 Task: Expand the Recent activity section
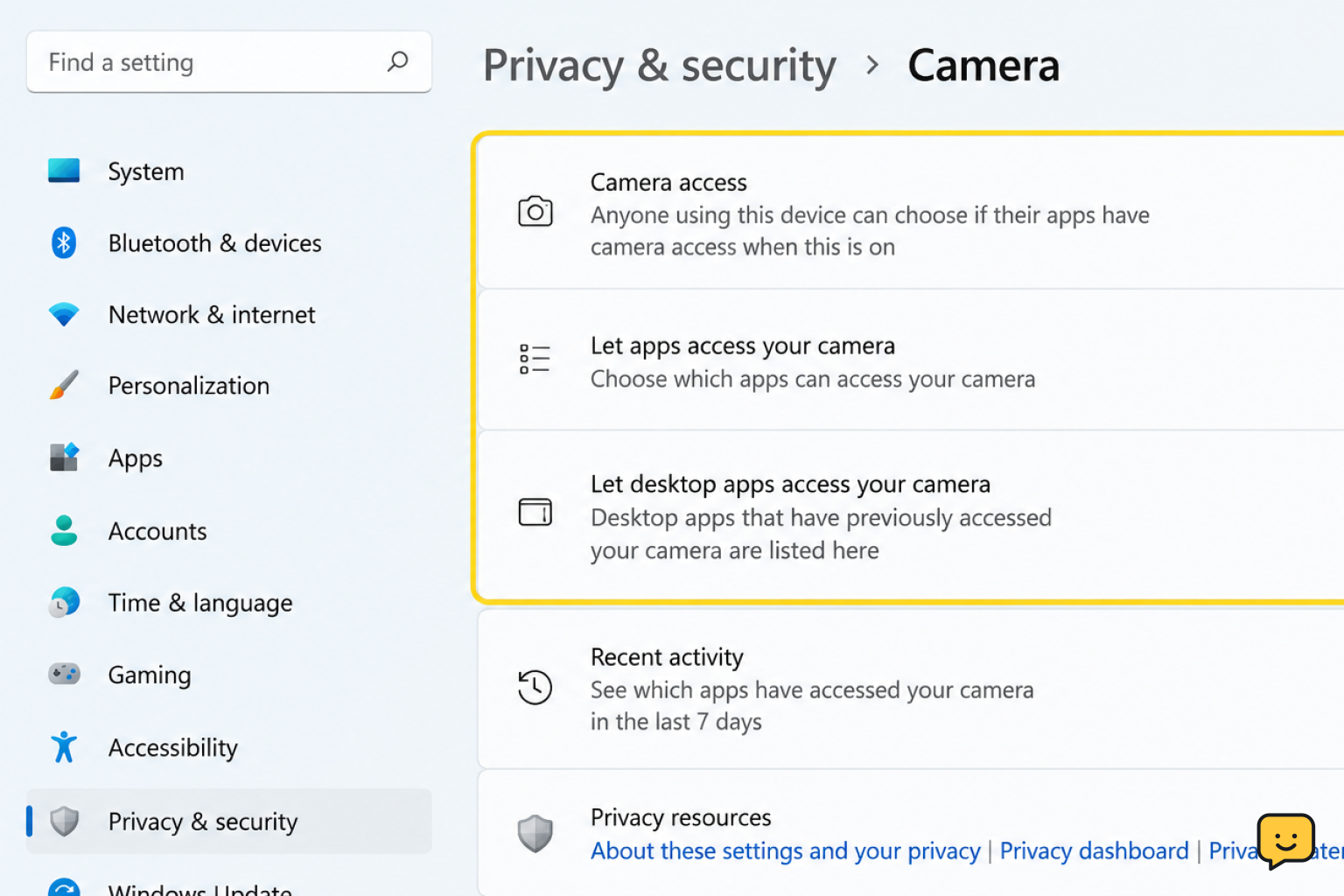(911, 689)
